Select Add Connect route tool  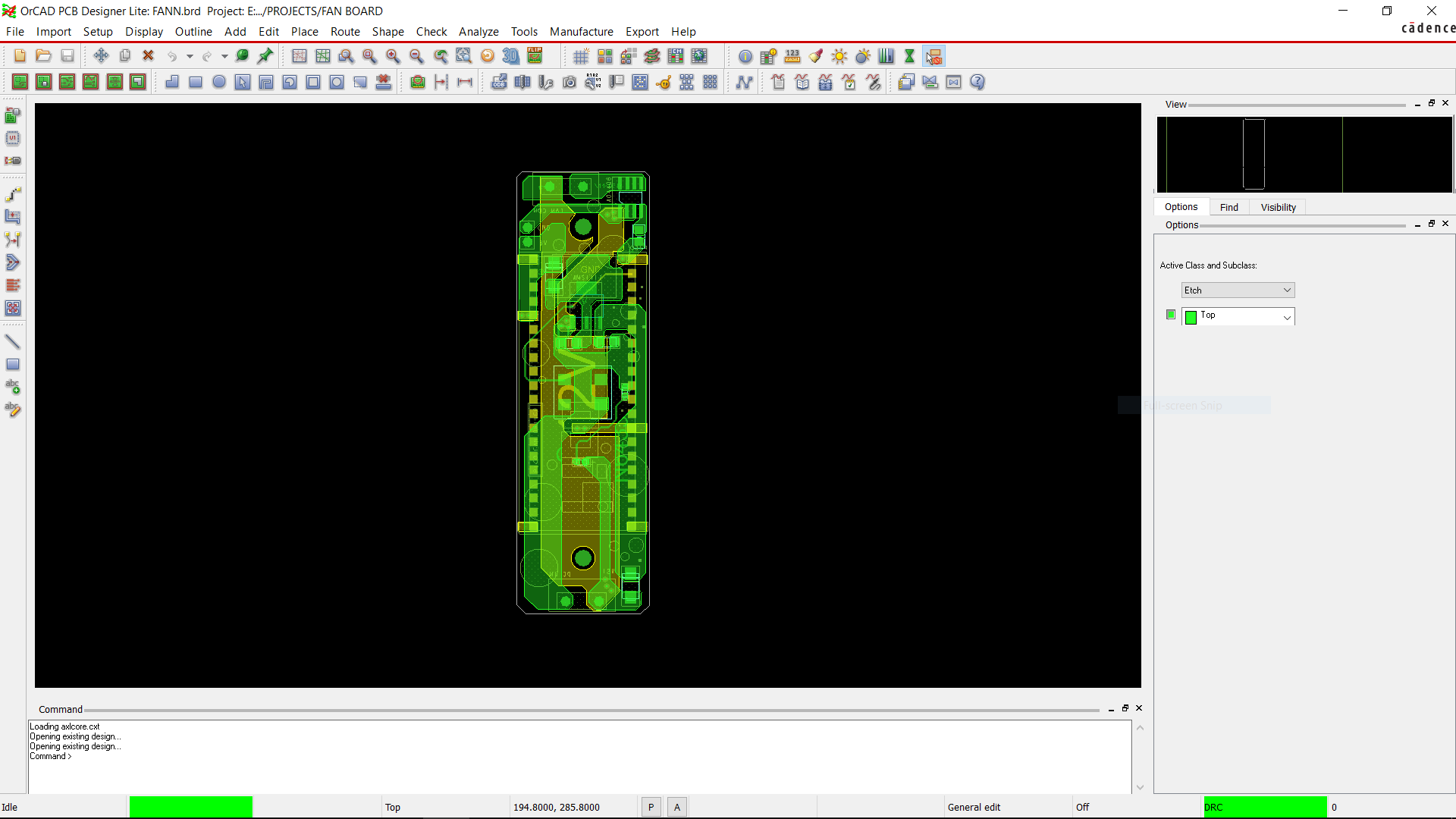(13, 194)
